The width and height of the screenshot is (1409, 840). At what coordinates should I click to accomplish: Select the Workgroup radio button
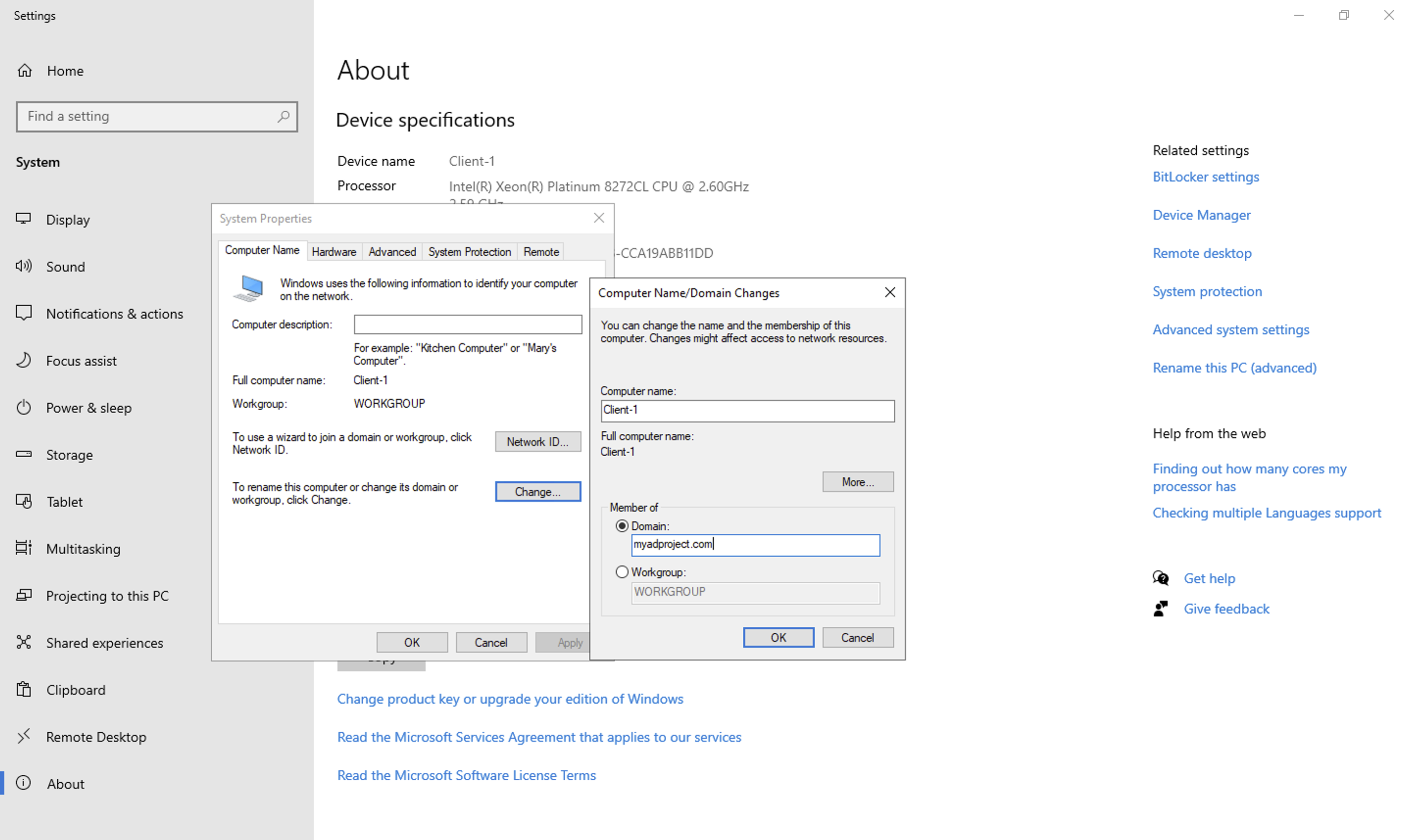[x=622, y=572]
